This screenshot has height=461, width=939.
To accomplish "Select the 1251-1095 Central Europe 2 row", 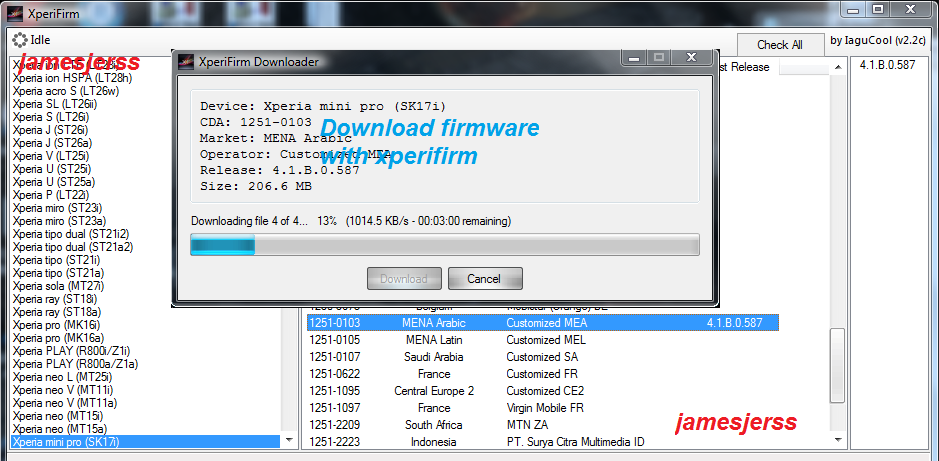I will [543, 391].
